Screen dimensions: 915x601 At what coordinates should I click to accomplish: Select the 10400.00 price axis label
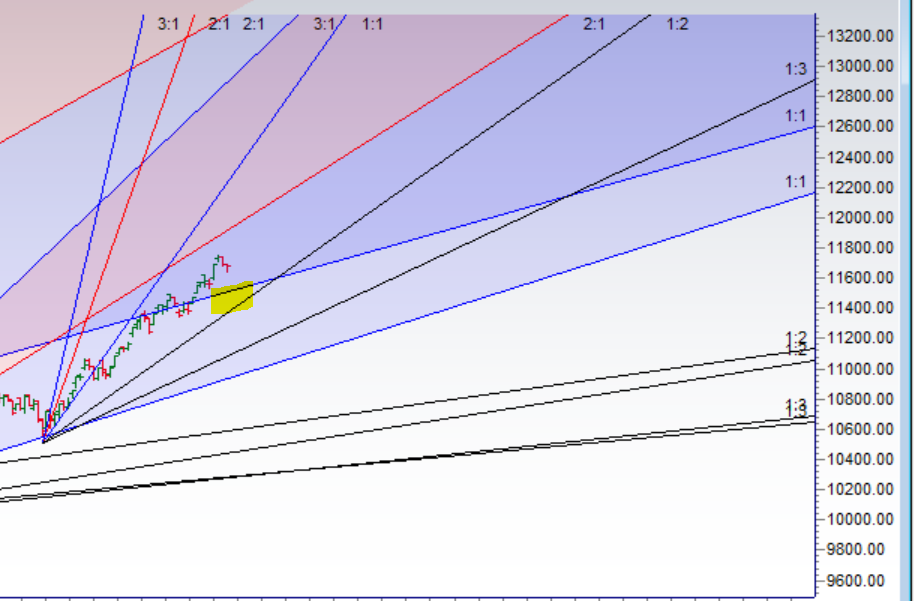pos(859,460)
